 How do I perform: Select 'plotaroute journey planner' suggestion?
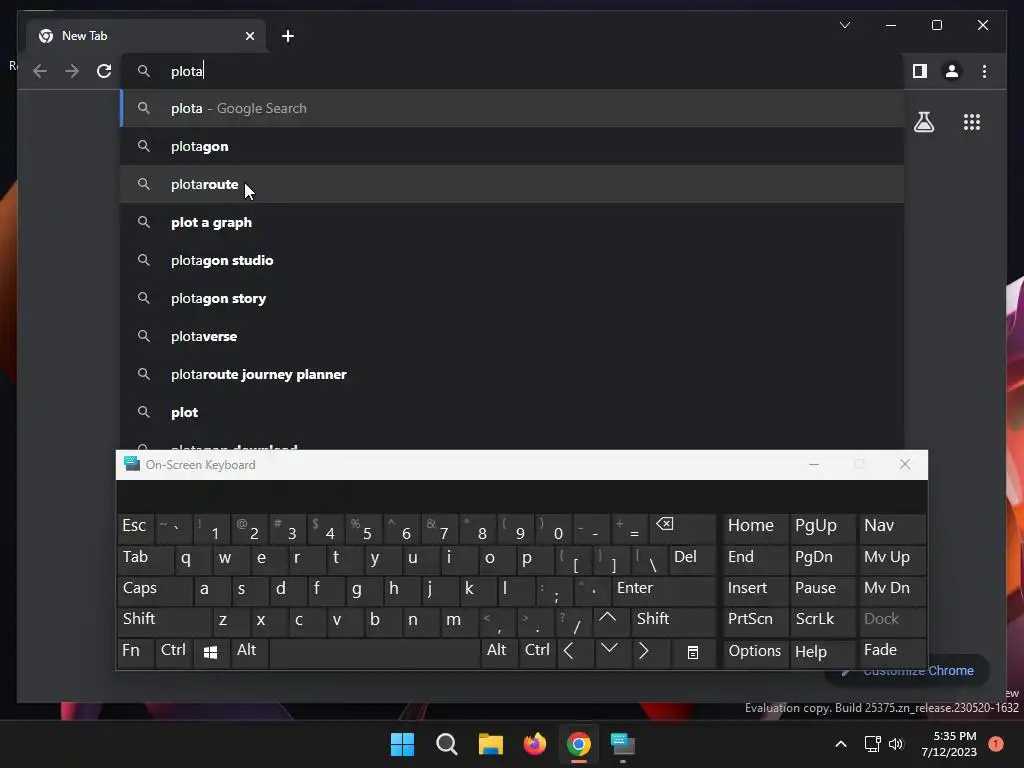click(x=512, y=374)
